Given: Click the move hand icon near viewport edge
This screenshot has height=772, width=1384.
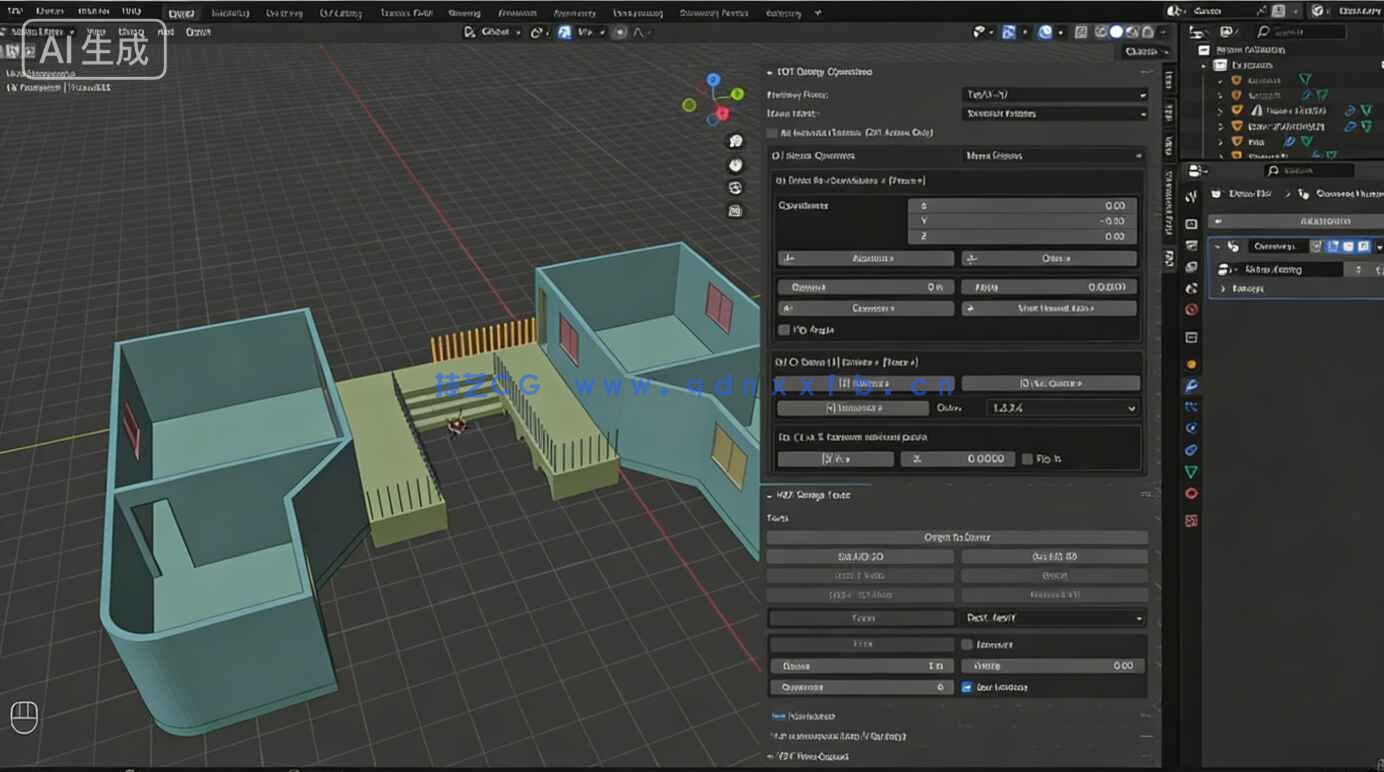Looking at the screenshot, I should point(735,165).
